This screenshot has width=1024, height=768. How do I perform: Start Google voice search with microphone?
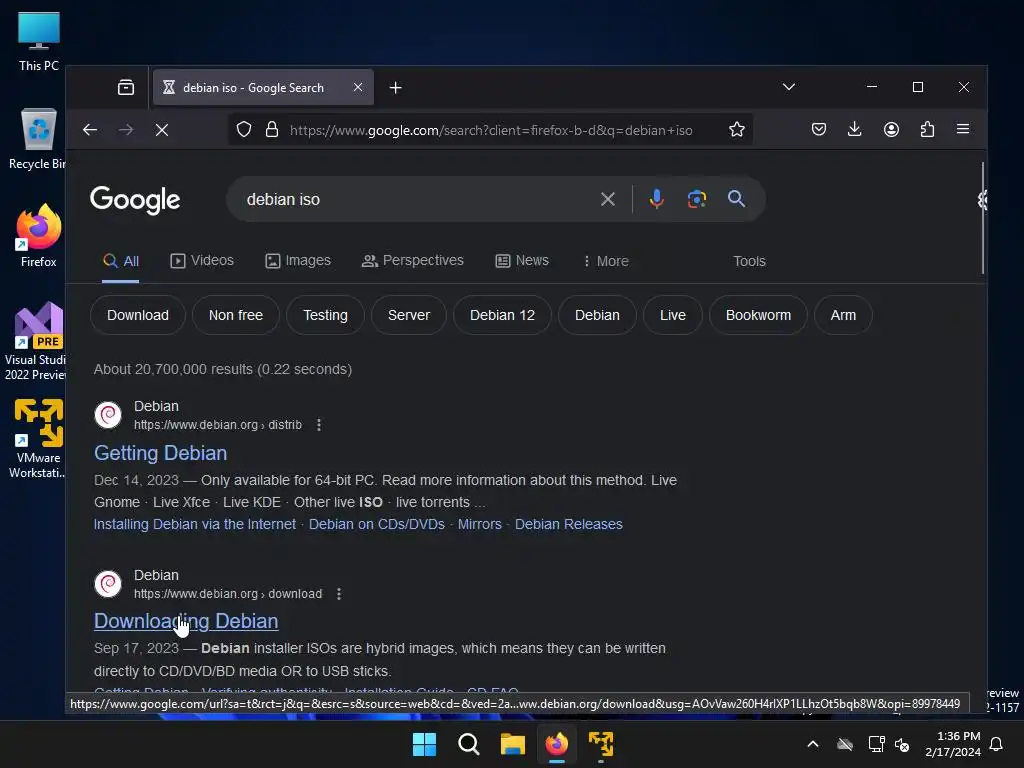tap(656, 199)
